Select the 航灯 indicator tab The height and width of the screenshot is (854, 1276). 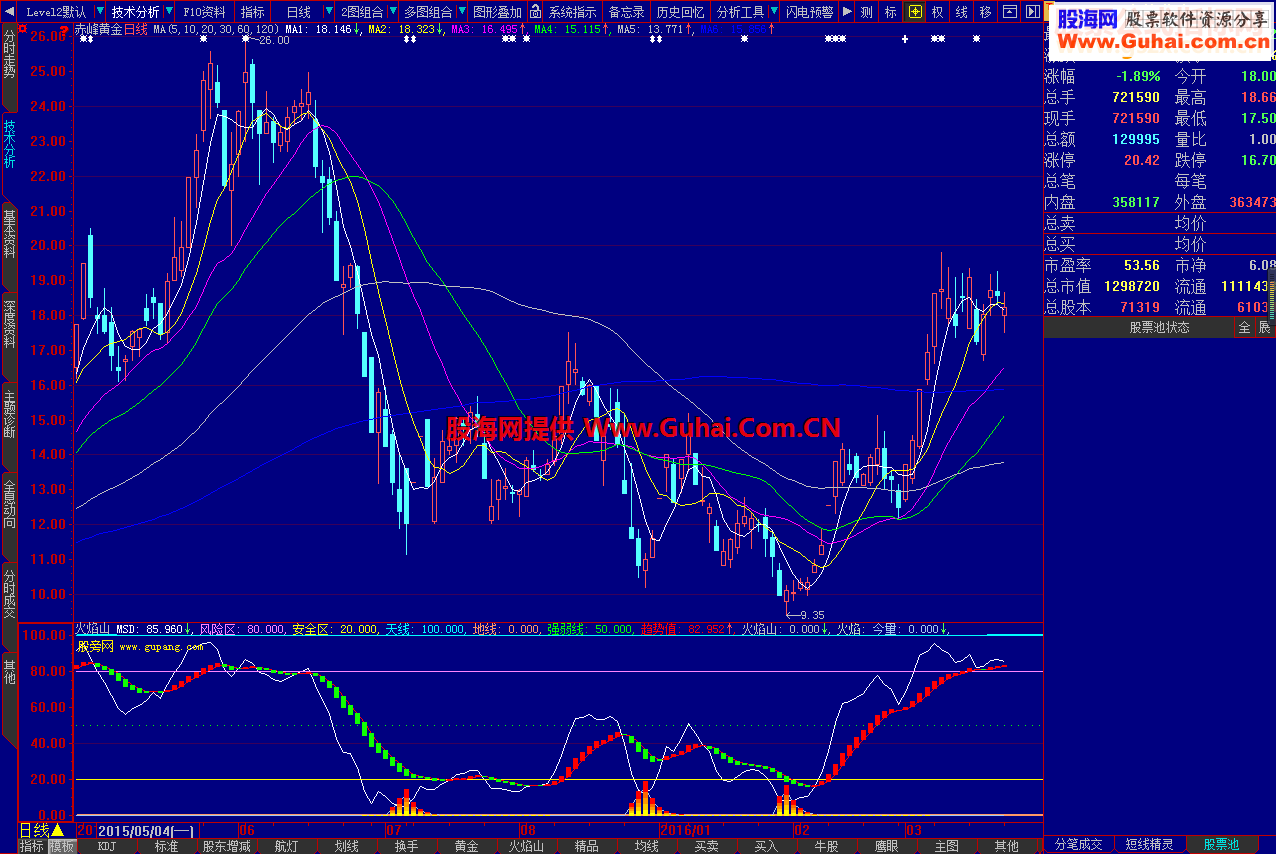(286, 846)
